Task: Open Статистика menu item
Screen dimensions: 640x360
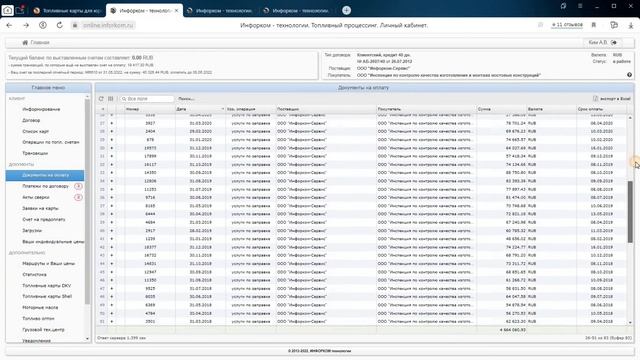Action: coord(34,275)
